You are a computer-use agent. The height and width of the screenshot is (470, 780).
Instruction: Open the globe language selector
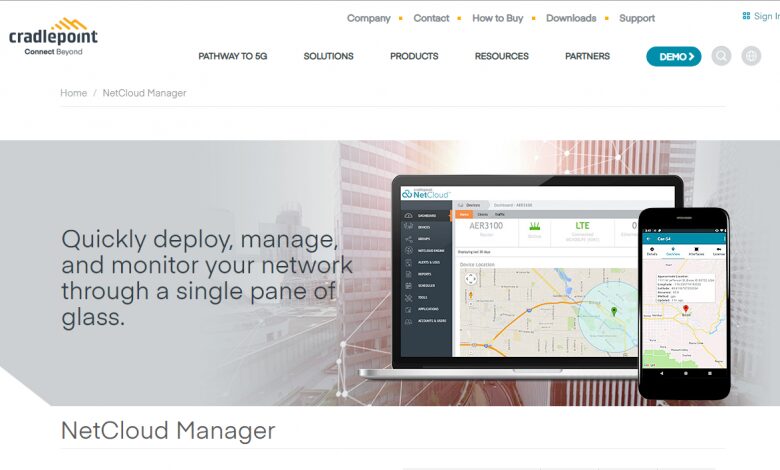pos(751,56)
